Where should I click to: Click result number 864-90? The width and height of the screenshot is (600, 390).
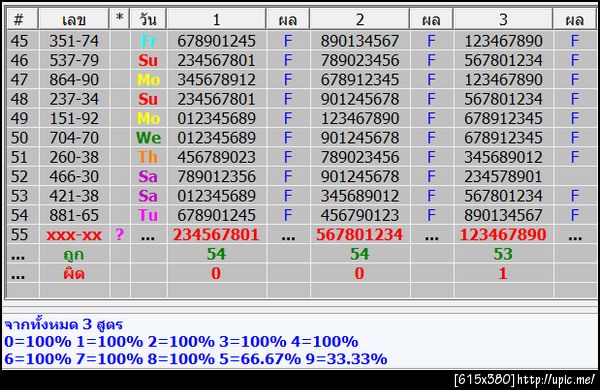74,80
